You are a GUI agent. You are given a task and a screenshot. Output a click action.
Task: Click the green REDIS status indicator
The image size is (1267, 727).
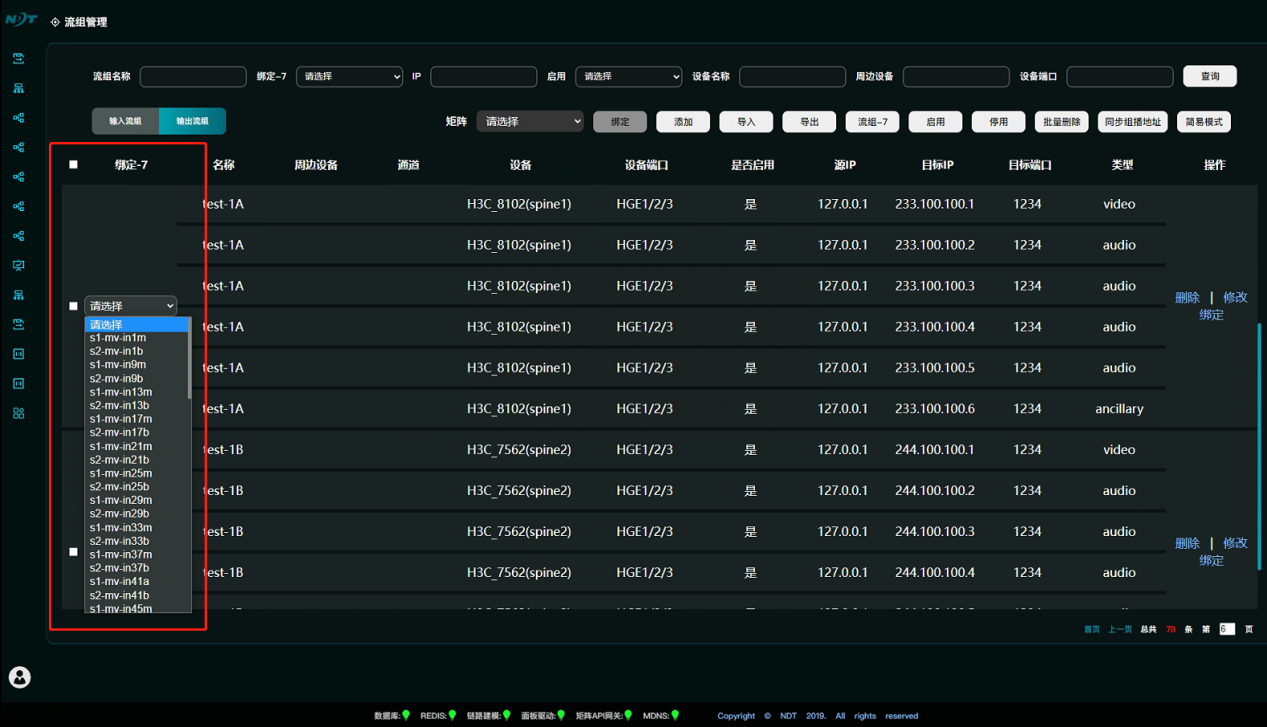(453, 715)
